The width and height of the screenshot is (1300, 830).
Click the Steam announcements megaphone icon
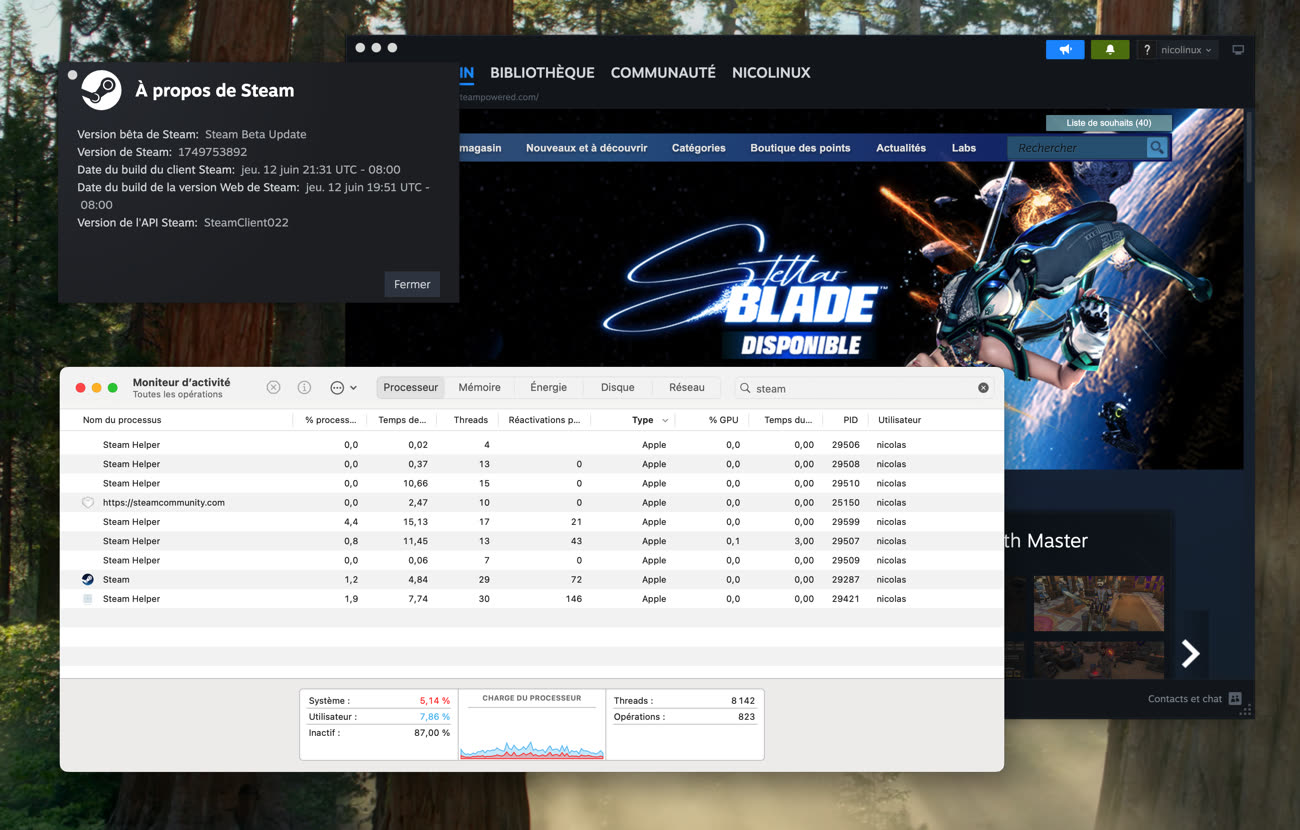click(1065, 50)
